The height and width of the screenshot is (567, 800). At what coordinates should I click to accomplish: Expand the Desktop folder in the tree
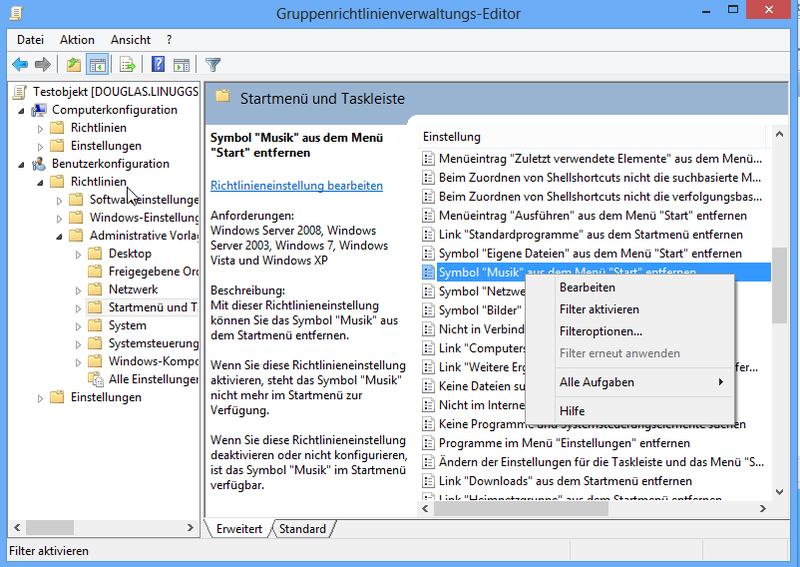[78, 254]
